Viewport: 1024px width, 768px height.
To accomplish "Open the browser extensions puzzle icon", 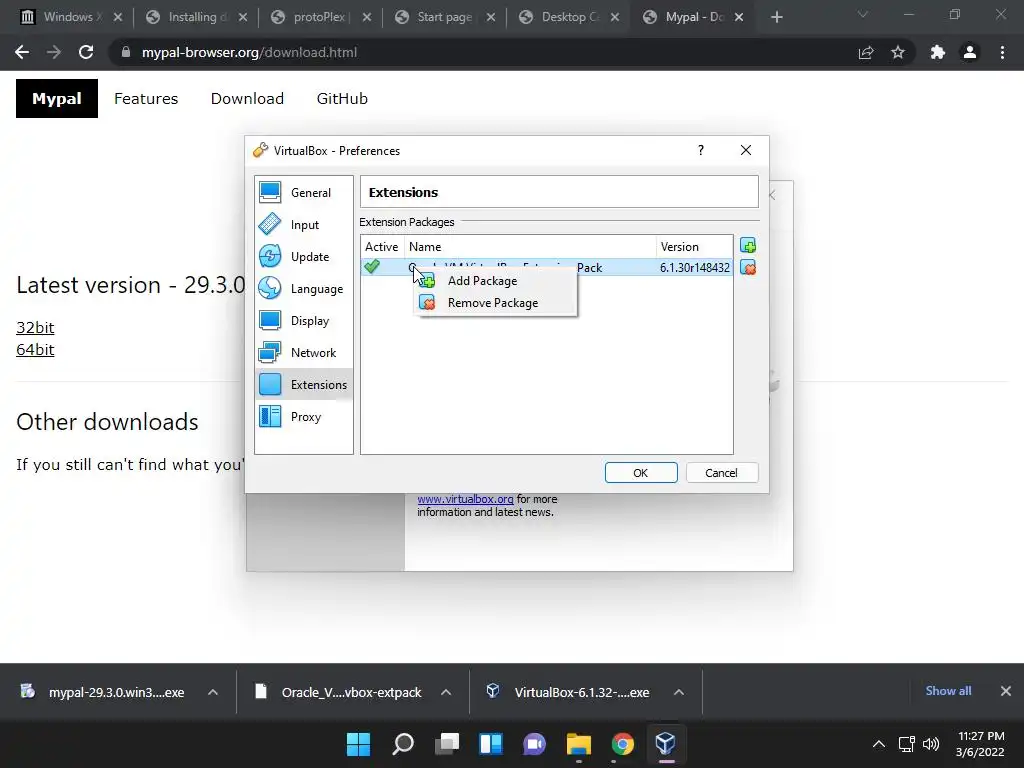I will (938, 52).
